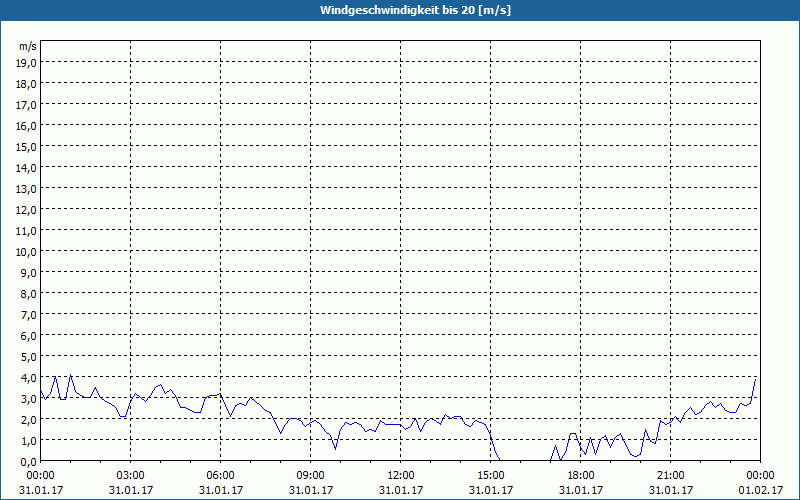This screenshot has width=800, height=500.
Task: Click the 1,0 y-axis label
Action: (x=28, y=440)
